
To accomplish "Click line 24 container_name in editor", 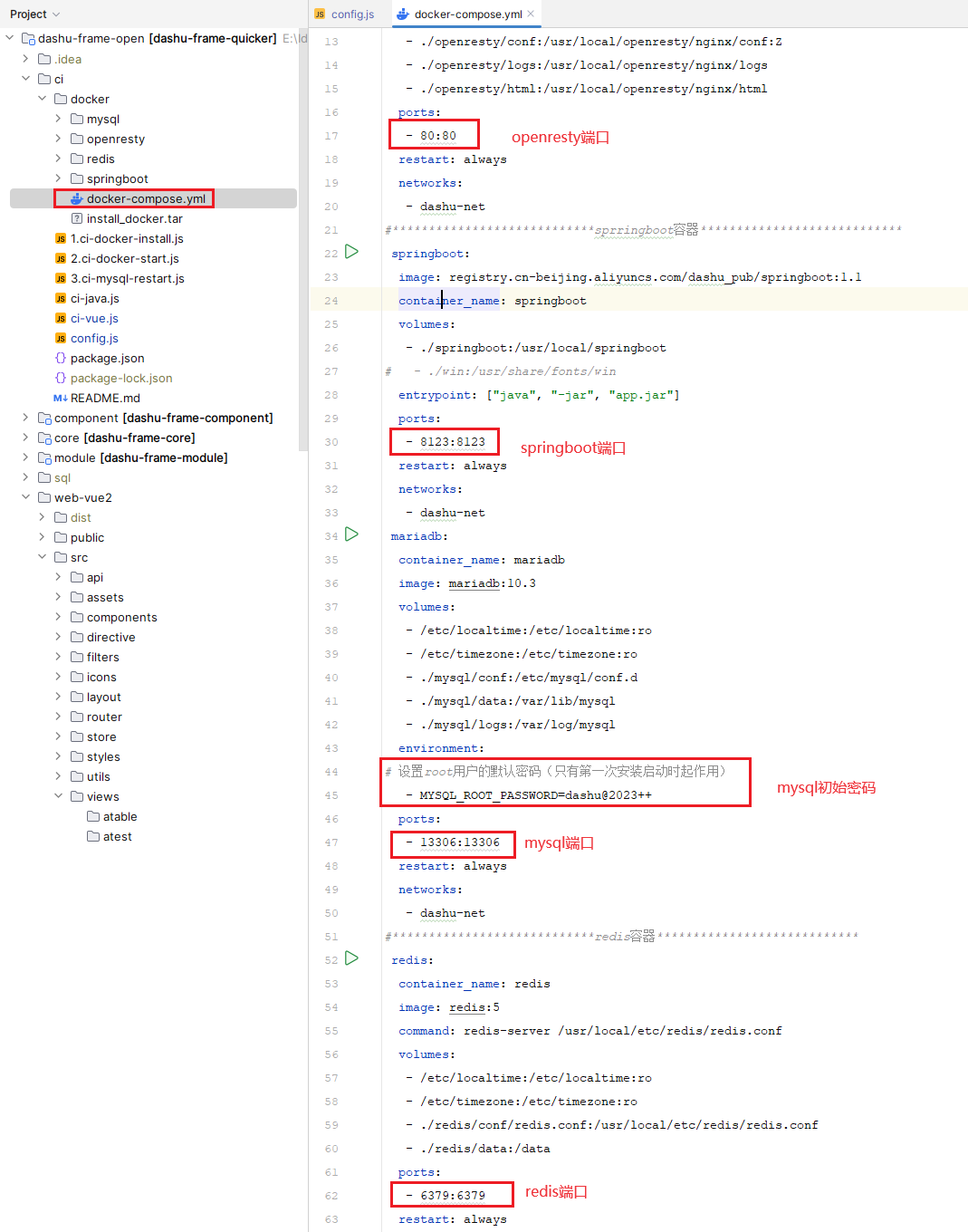I will click(x=448, y=301).
